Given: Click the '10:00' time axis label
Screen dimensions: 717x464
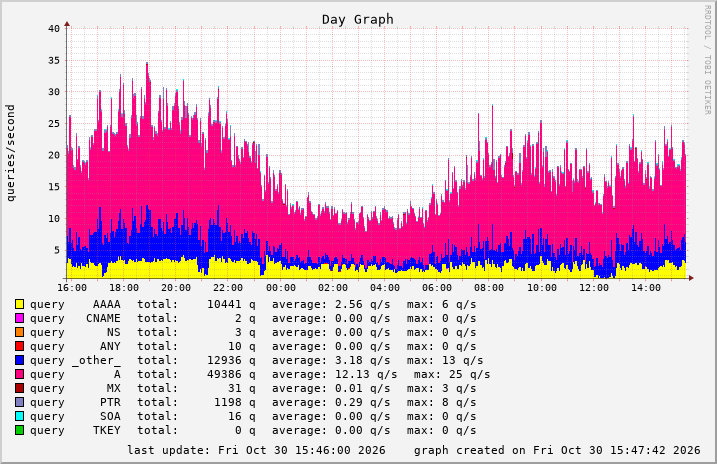Looking at the screenshot, I should pyautogui.click(x=542, y=288).
